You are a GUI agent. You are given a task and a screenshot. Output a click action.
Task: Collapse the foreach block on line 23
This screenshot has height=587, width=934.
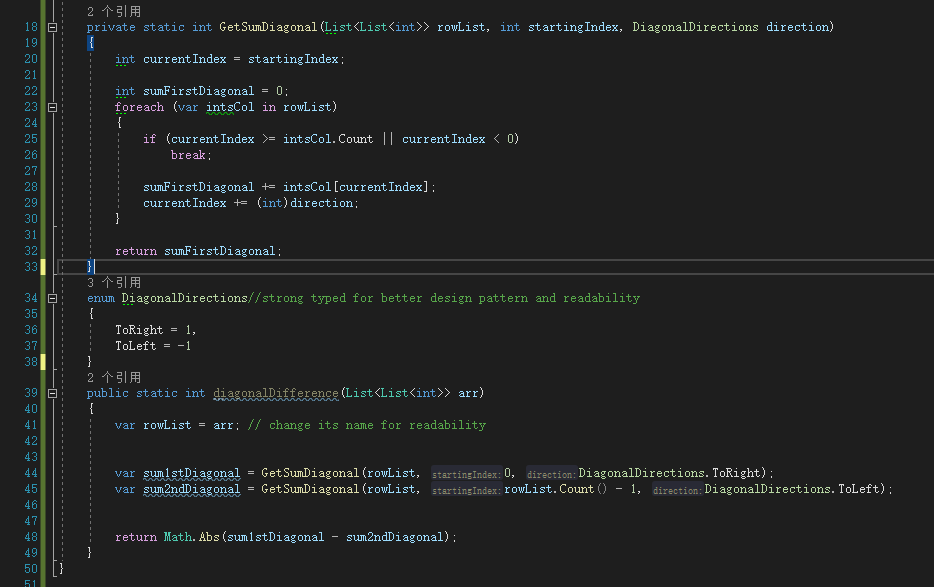click(x=52, y=107)
